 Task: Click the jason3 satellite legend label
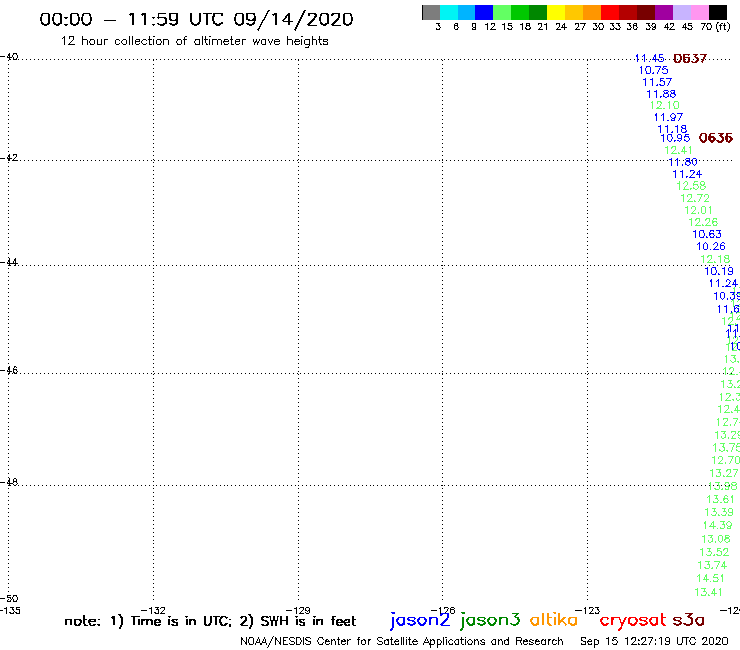coord(490,620)
